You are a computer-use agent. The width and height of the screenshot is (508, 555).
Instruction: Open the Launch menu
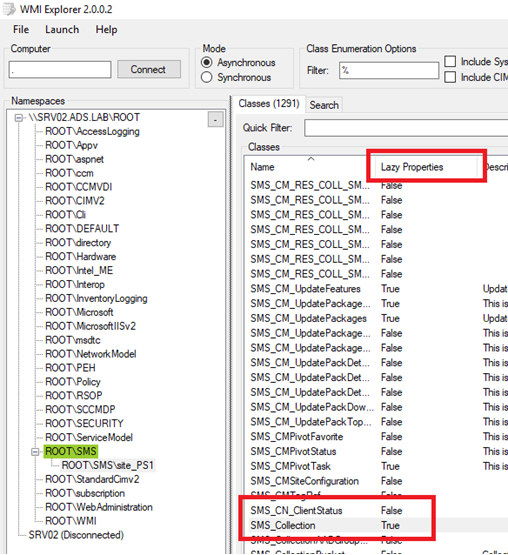[x=62, y=29]
